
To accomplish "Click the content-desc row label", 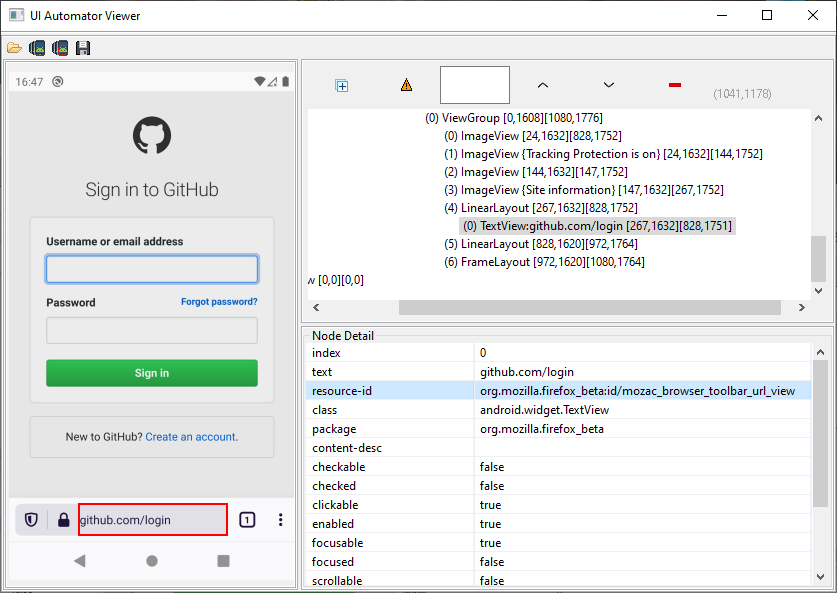I will [347, 448].
